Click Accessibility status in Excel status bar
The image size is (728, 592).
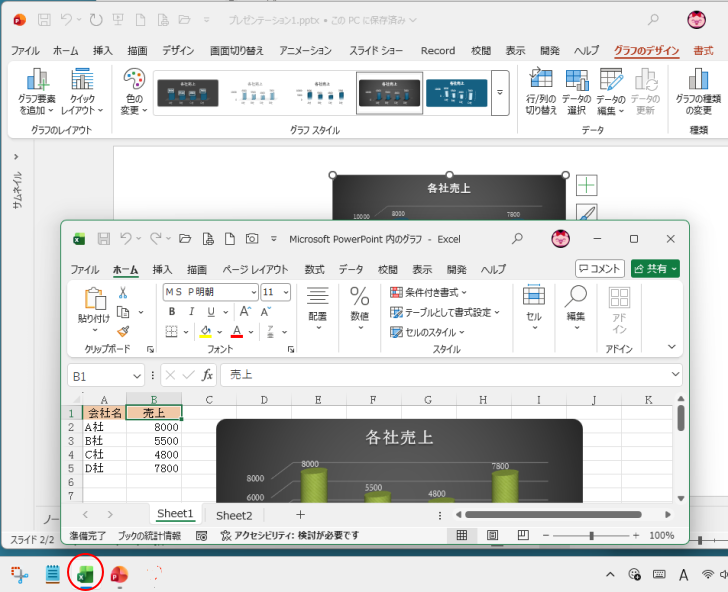tap(290, 535)
